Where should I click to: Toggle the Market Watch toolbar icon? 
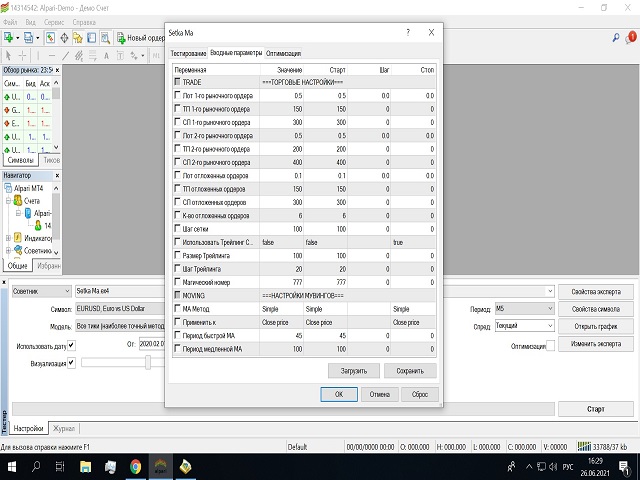click(50, 38)
